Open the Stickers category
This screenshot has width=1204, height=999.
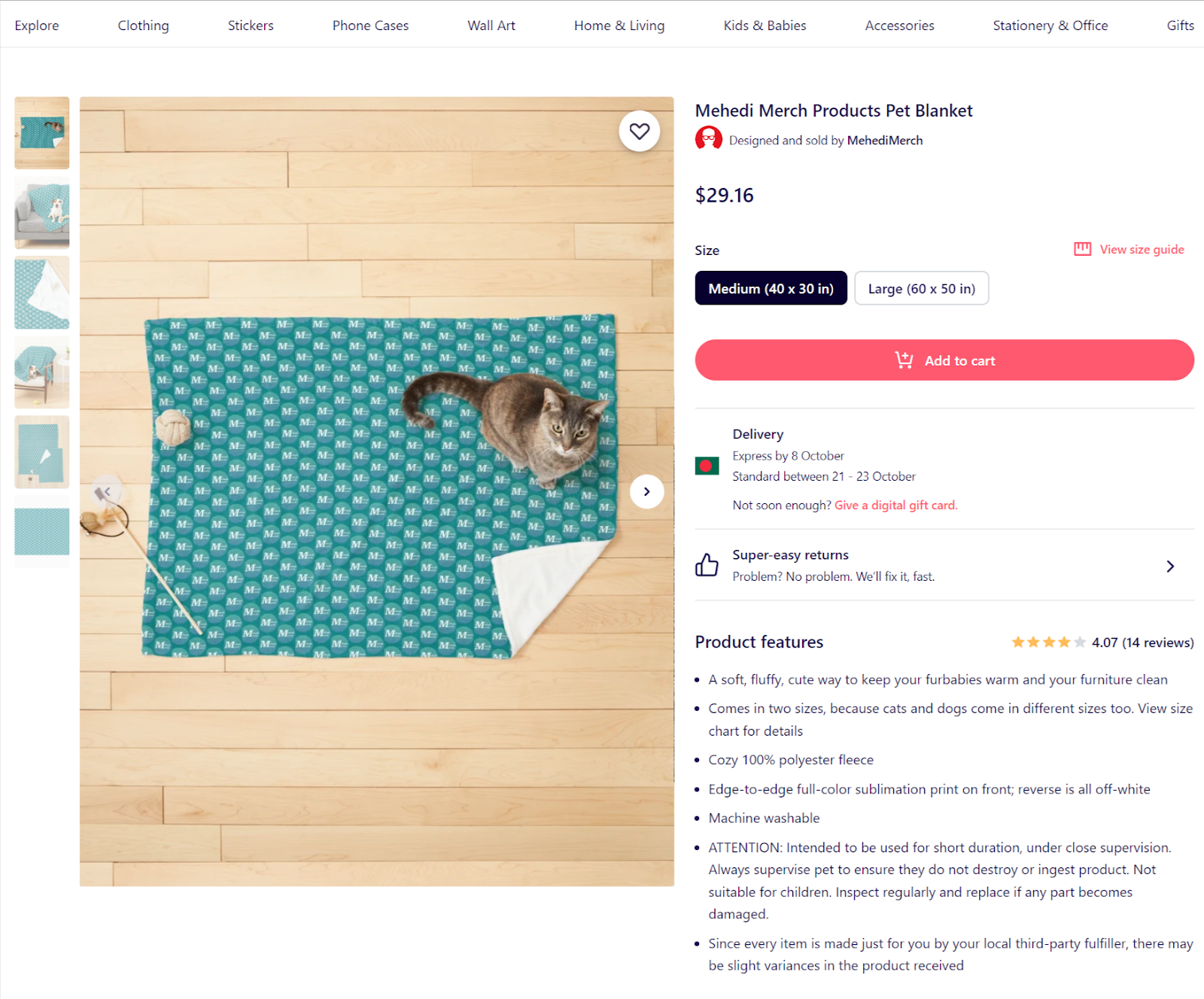250,25
